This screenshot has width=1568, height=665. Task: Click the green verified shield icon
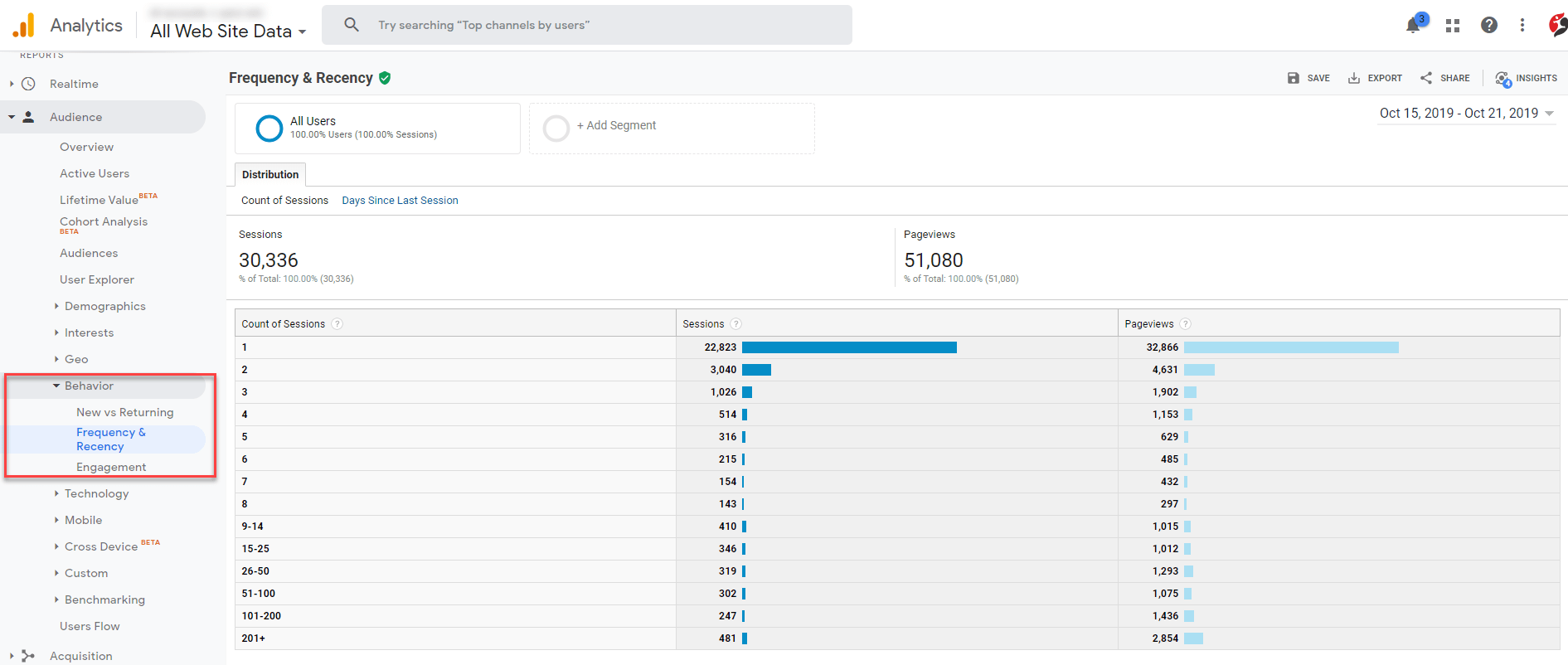(x=385, y=78)
